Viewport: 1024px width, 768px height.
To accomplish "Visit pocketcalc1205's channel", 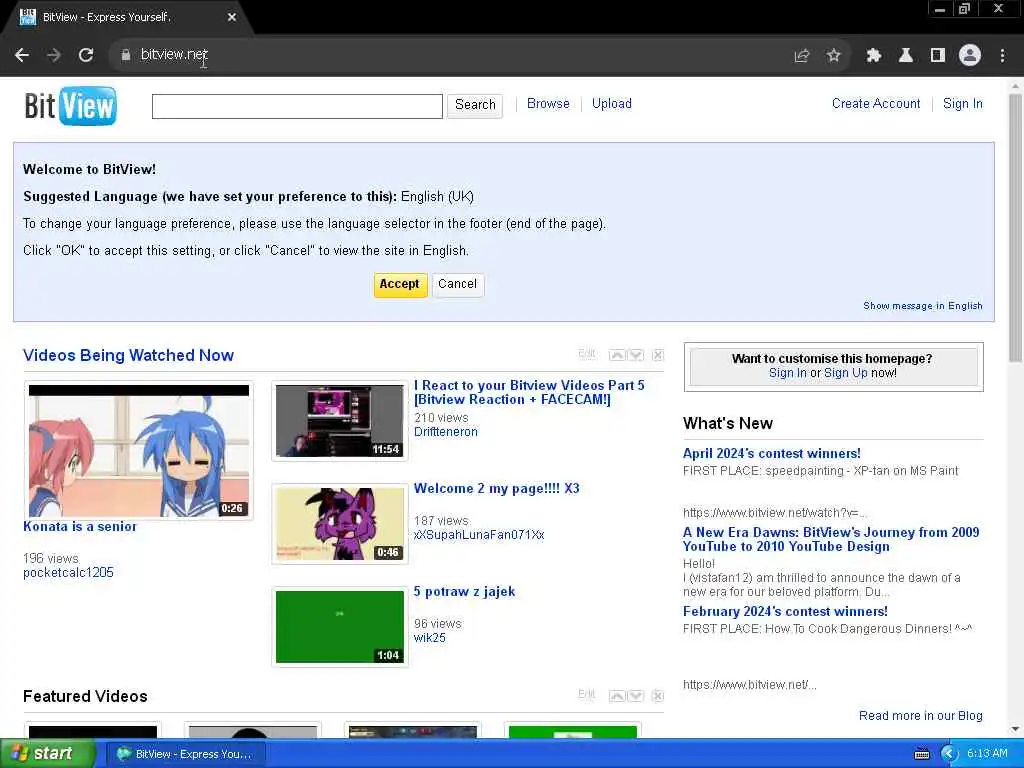I will [x=68, y=573].
